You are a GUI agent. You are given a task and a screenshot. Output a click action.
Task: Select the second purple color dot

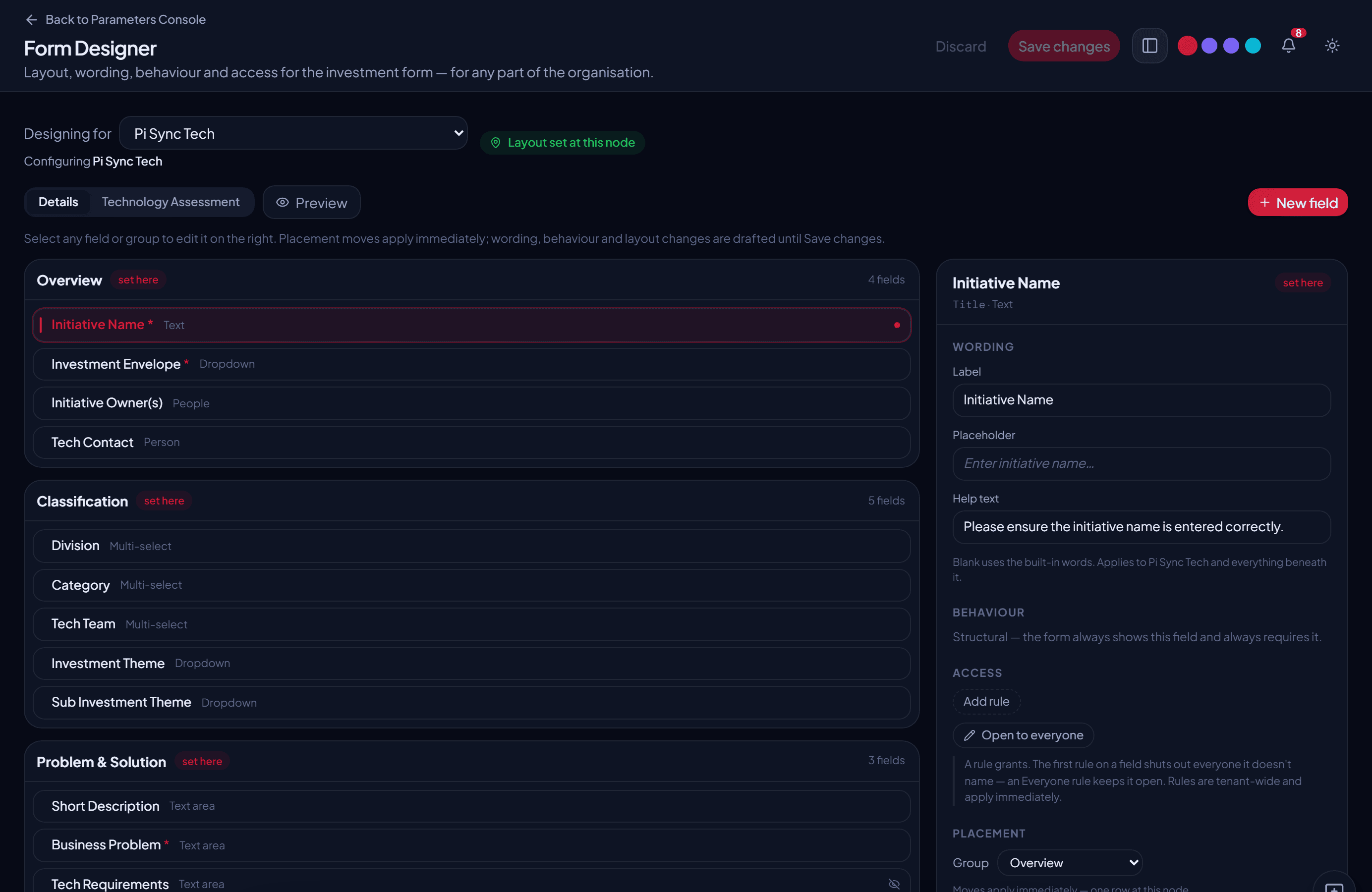1231,46
